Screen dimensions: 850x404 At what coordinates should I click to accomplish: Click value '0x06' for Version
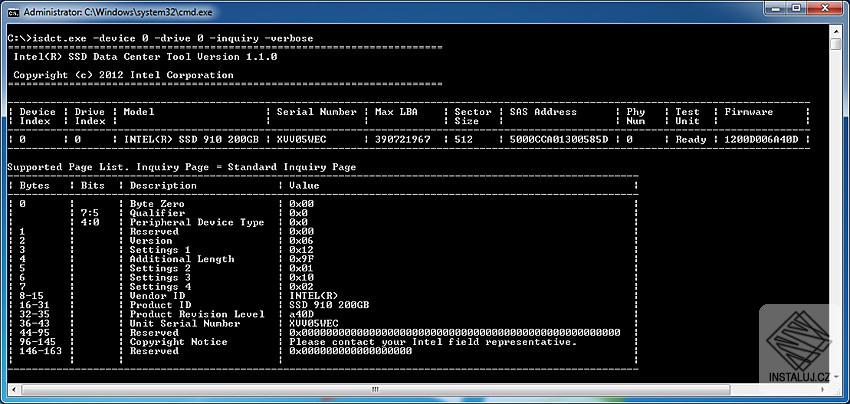click(301, 241)
